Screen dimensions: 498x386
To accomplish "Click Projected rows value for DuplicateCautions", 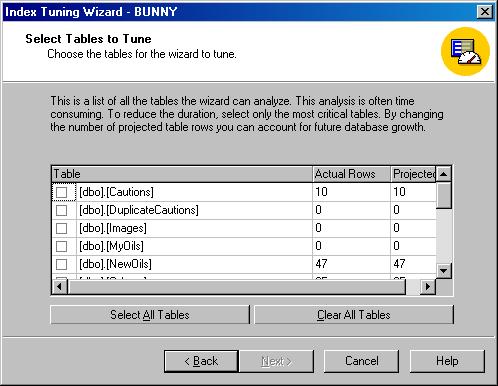I will 396,210.
